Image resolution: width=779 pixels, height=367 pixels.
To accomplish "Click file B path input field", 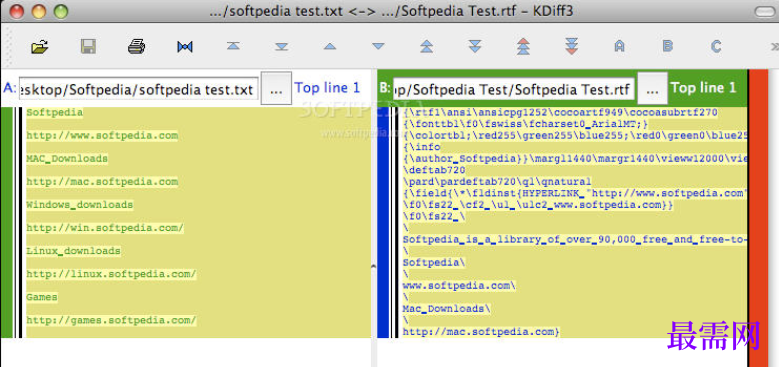I will coord(514,89).
